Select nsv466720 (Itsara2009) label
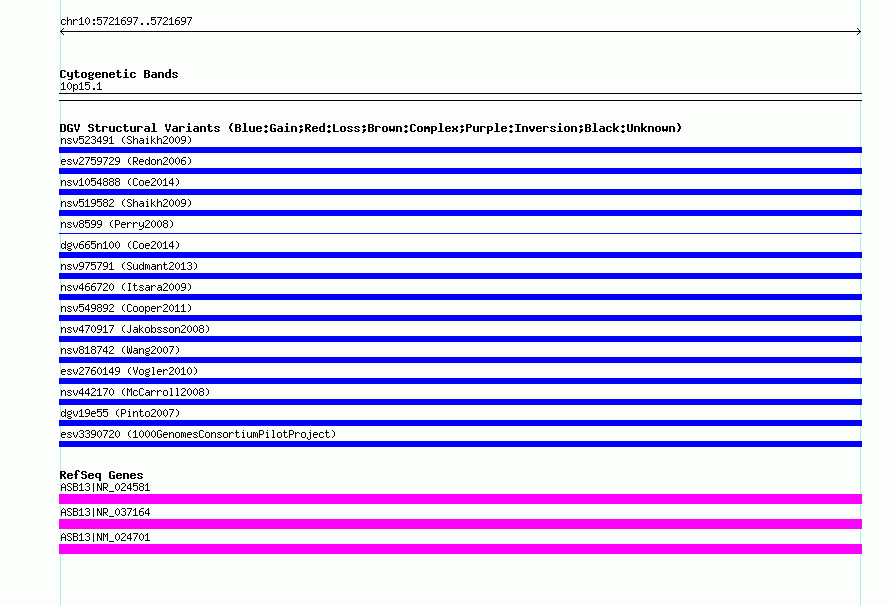 pos(126,287)
